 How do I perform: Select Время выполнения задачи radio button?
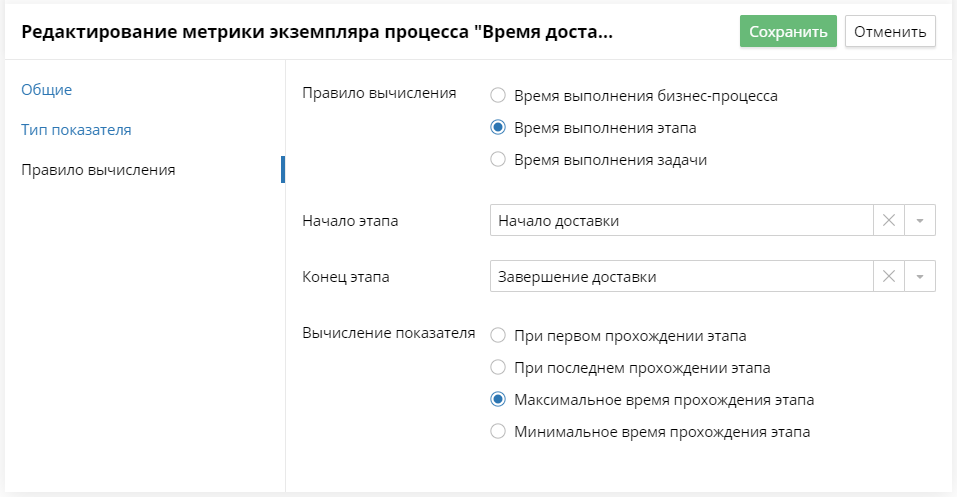coord(498,159)
